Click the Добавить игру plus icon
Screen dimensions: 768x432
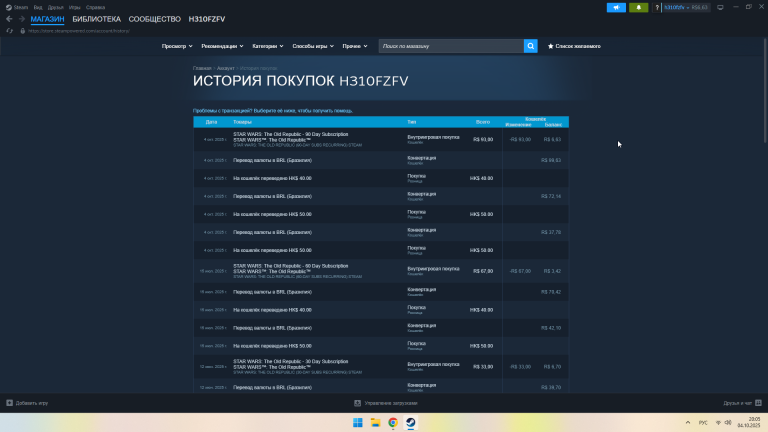[9, 403]
